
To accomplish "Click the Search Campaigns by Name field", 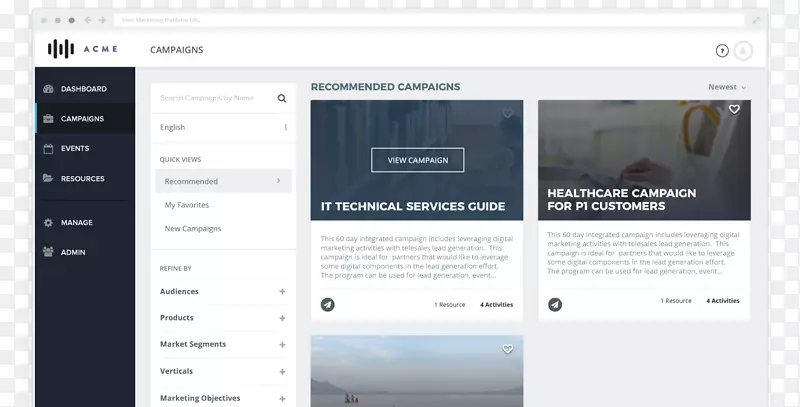I will point(215,99).
